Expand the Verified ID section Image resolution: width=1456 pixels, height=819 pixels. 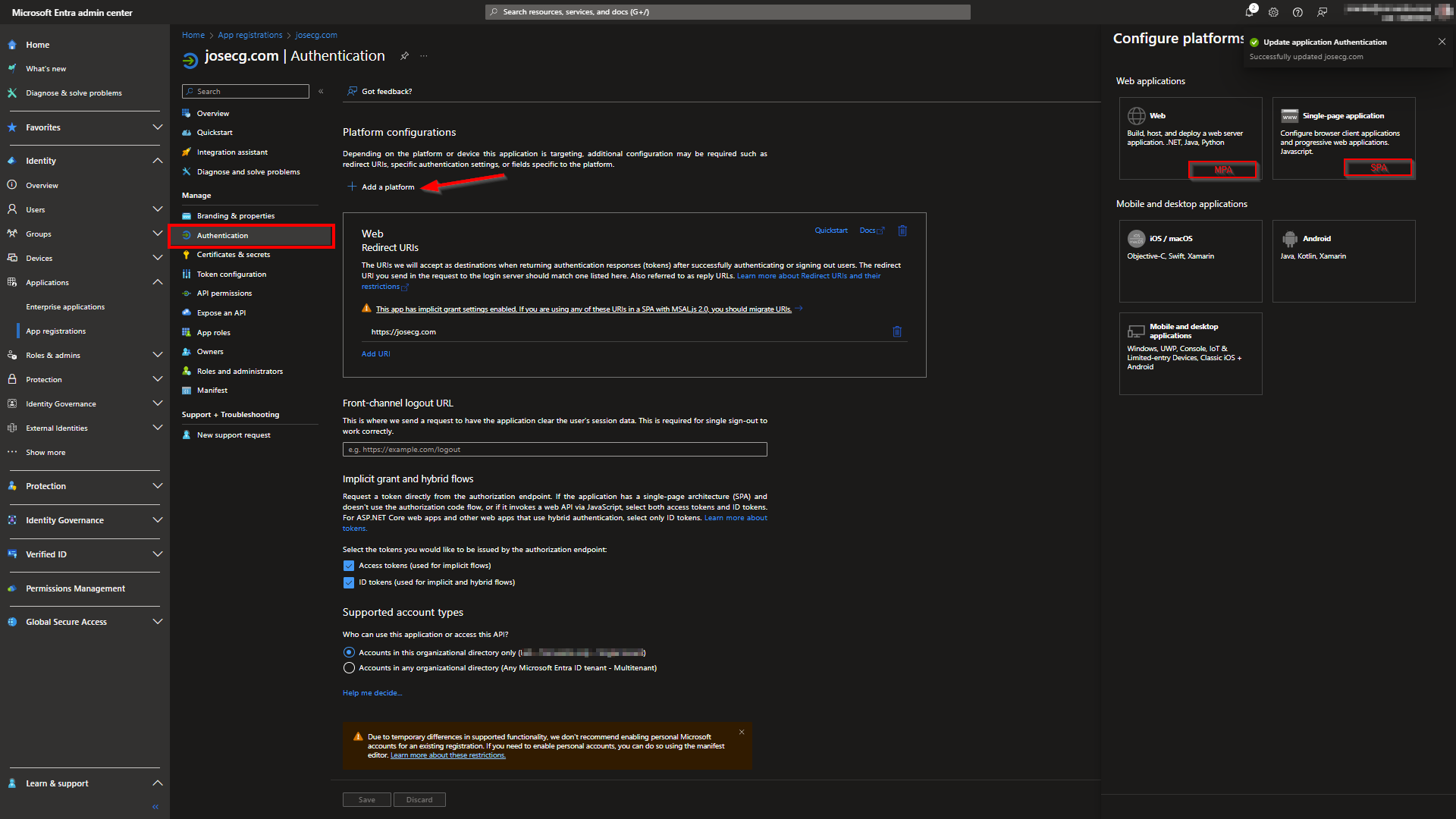point(157,554)
